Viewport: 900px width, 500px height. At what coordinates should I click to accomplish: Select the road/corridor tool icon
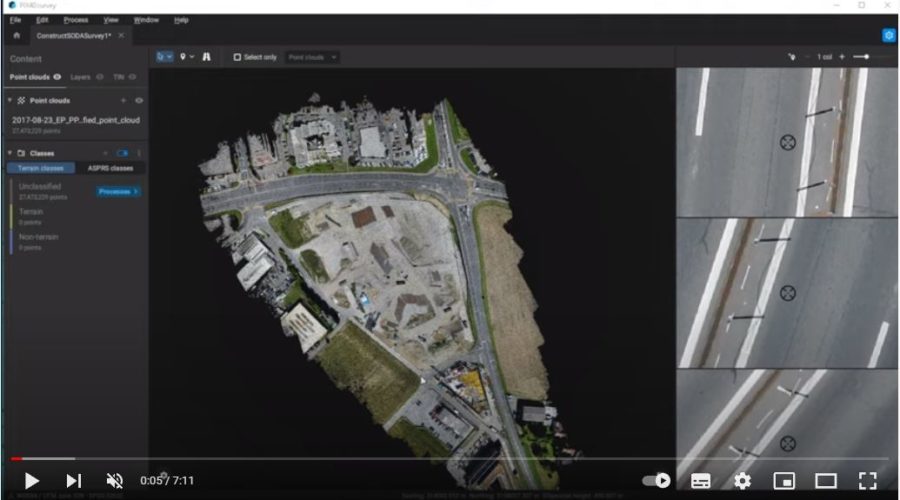pos(207,57)
